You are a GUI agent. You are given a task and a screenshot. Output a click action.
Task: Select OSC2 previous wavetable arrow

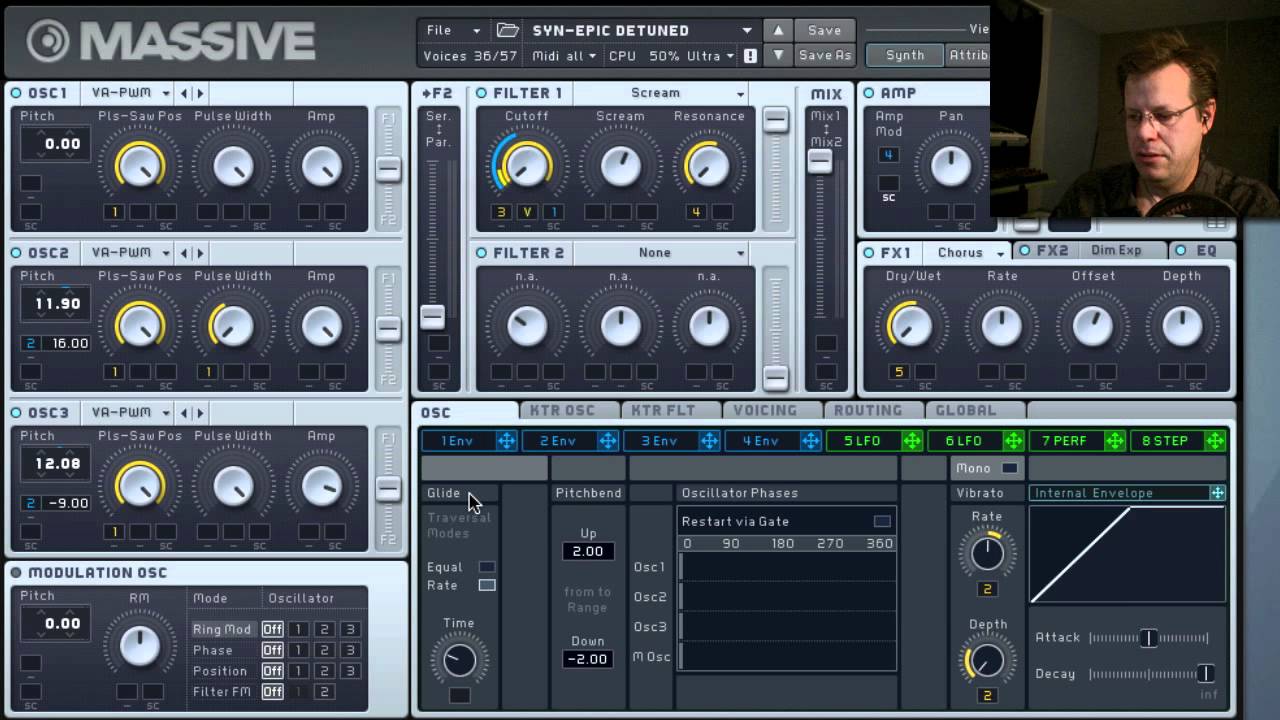pyautogui.click(x=184, y=253)
